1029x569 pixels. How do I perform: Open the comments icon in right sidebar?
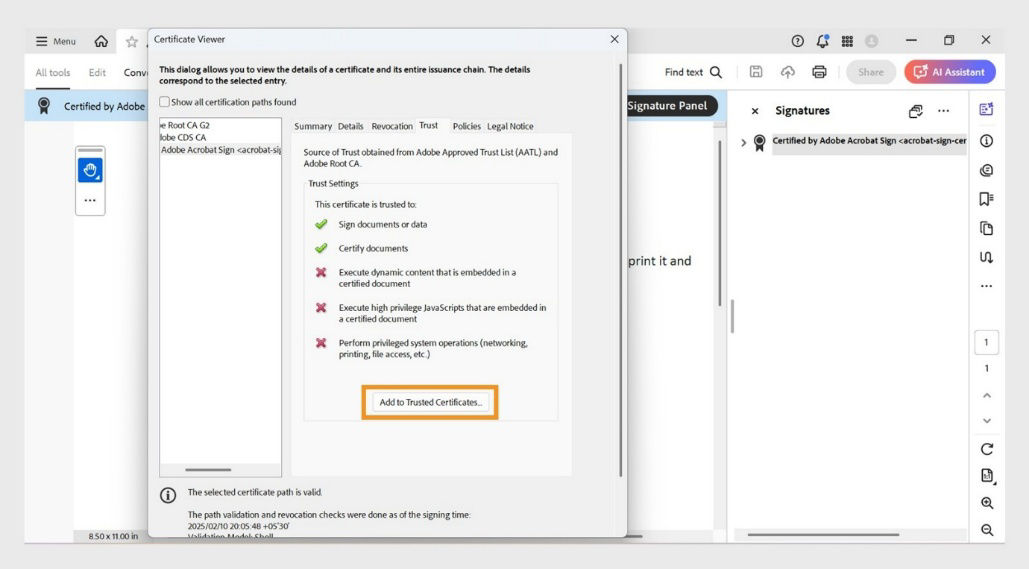click(x=986, y=171)
